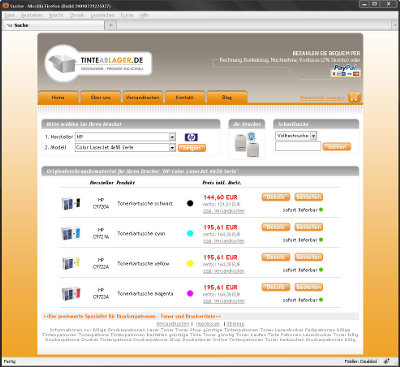The height and width of the screenshot is (367, 400).
Task: Click the search text input field
Action: click(x=298, y=146)
